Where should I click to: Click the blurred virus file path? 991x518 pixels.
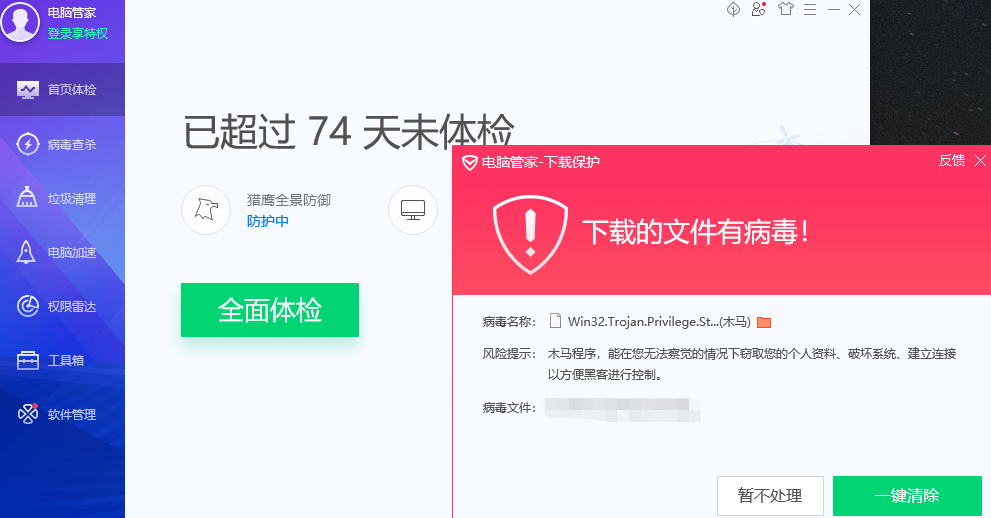point(623,409)
